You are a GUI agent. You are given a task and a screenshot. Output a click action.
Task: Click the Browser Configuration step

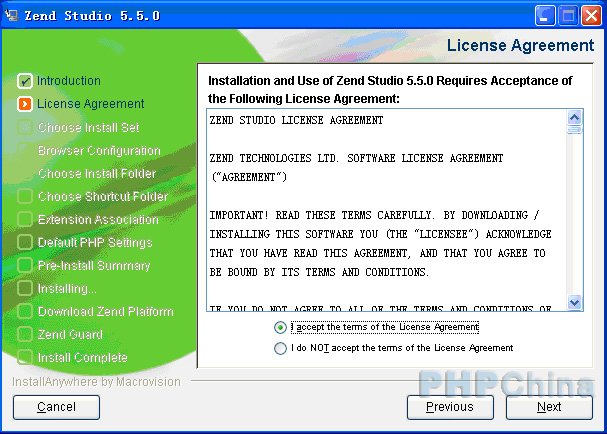99,150
